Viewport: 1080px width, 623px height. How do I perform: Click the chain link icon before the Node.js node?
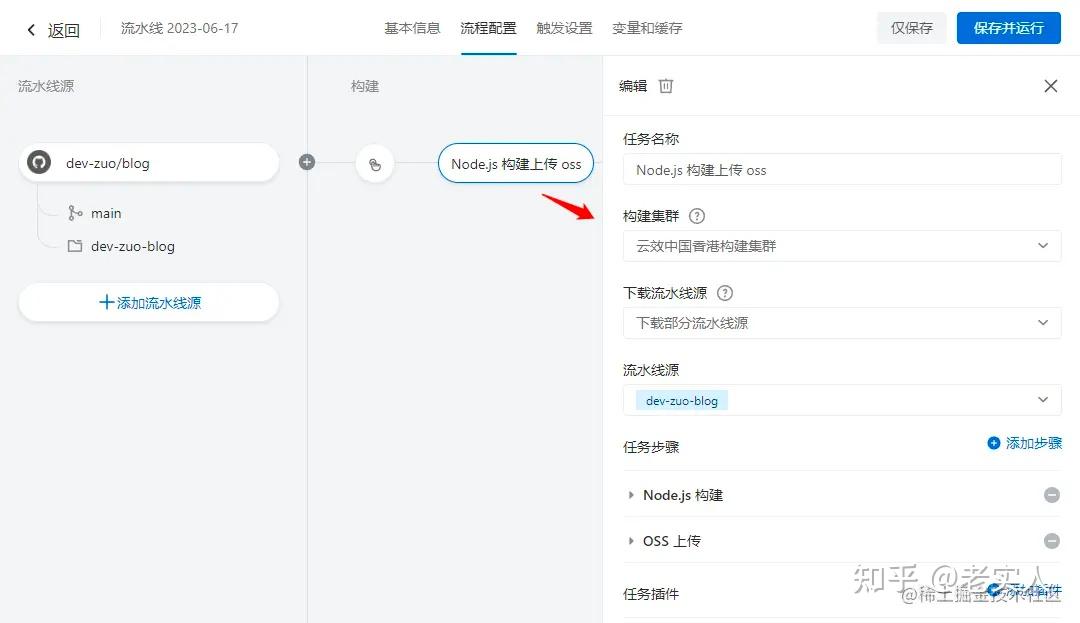pyautogui.click(x=375, y=163)
